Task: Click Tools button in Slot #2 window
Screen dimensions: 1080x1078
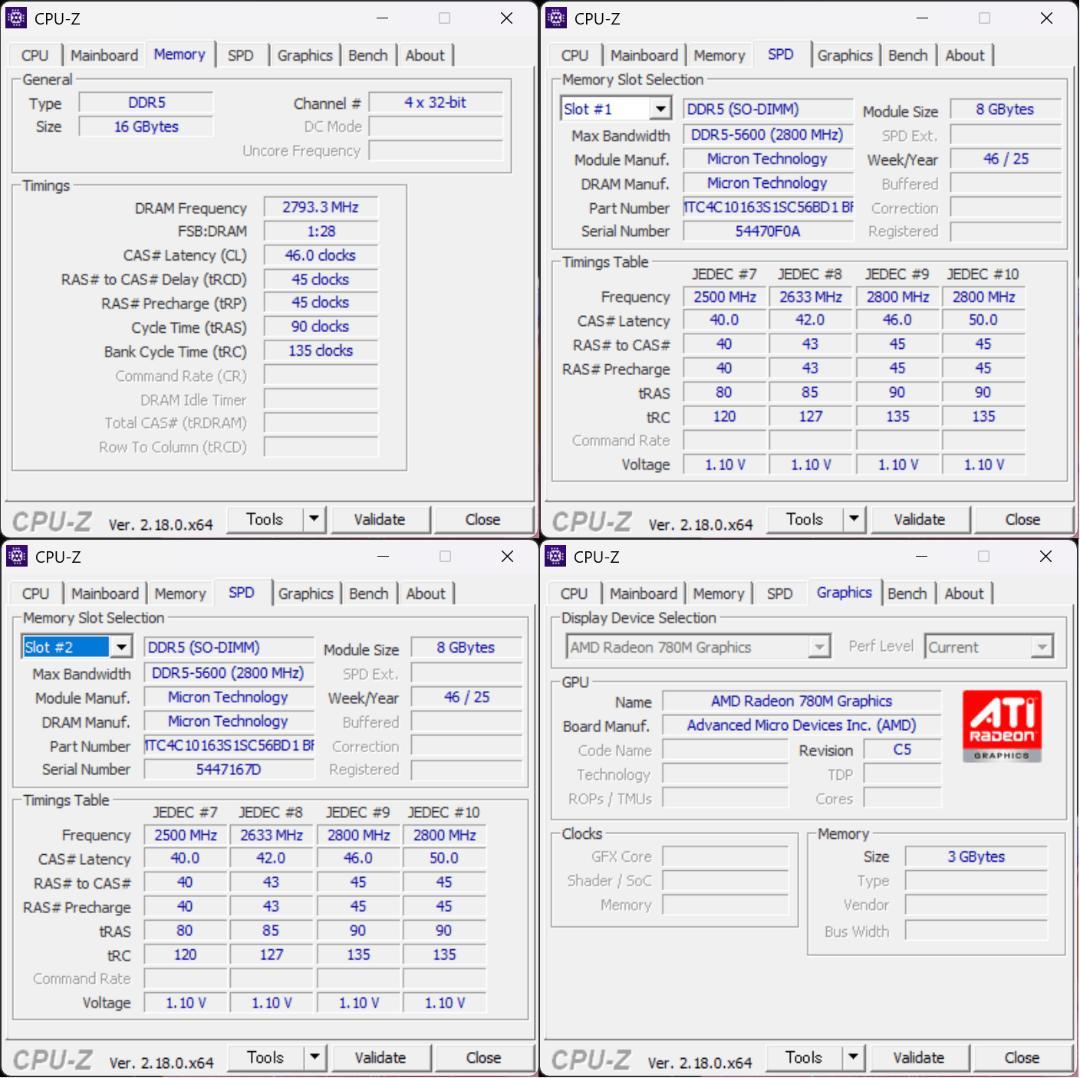Action: click(x=266, y=1057)
